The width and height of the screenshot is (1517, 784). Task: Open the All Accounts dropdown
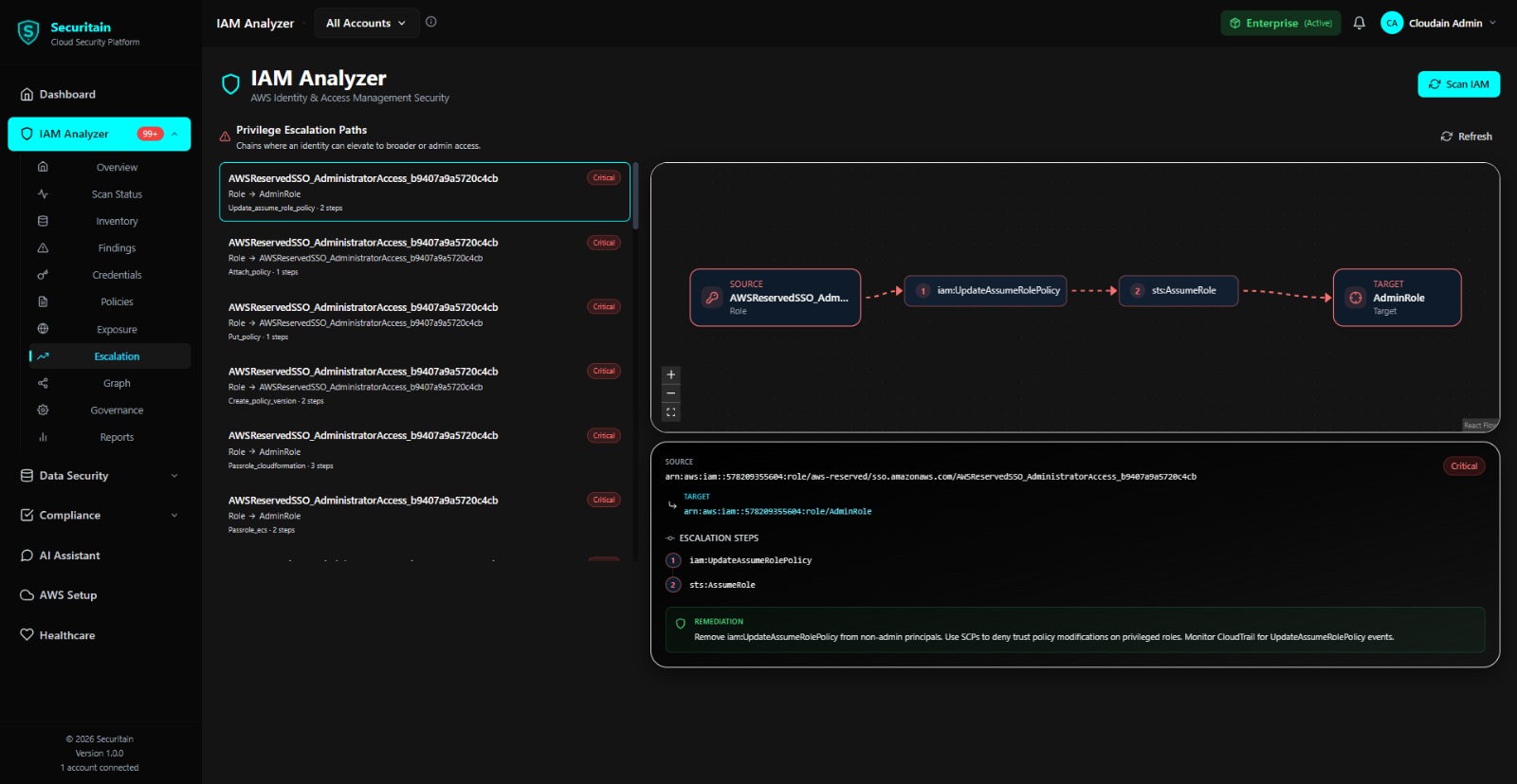[365, 23]
